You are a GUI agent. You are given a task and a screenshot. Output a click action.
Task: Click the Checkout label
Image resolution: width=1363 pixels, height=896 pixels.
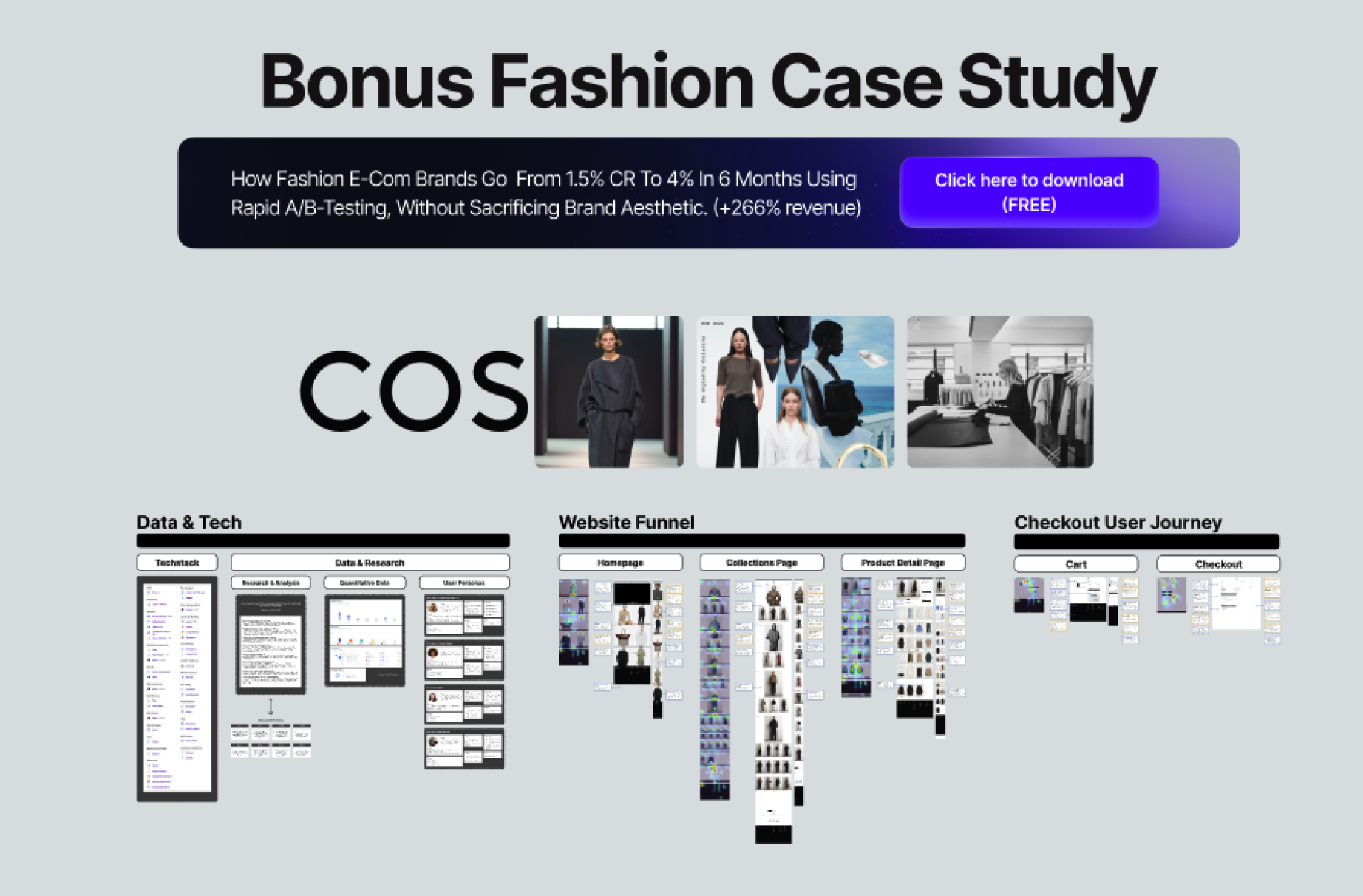pos(1217,564)
